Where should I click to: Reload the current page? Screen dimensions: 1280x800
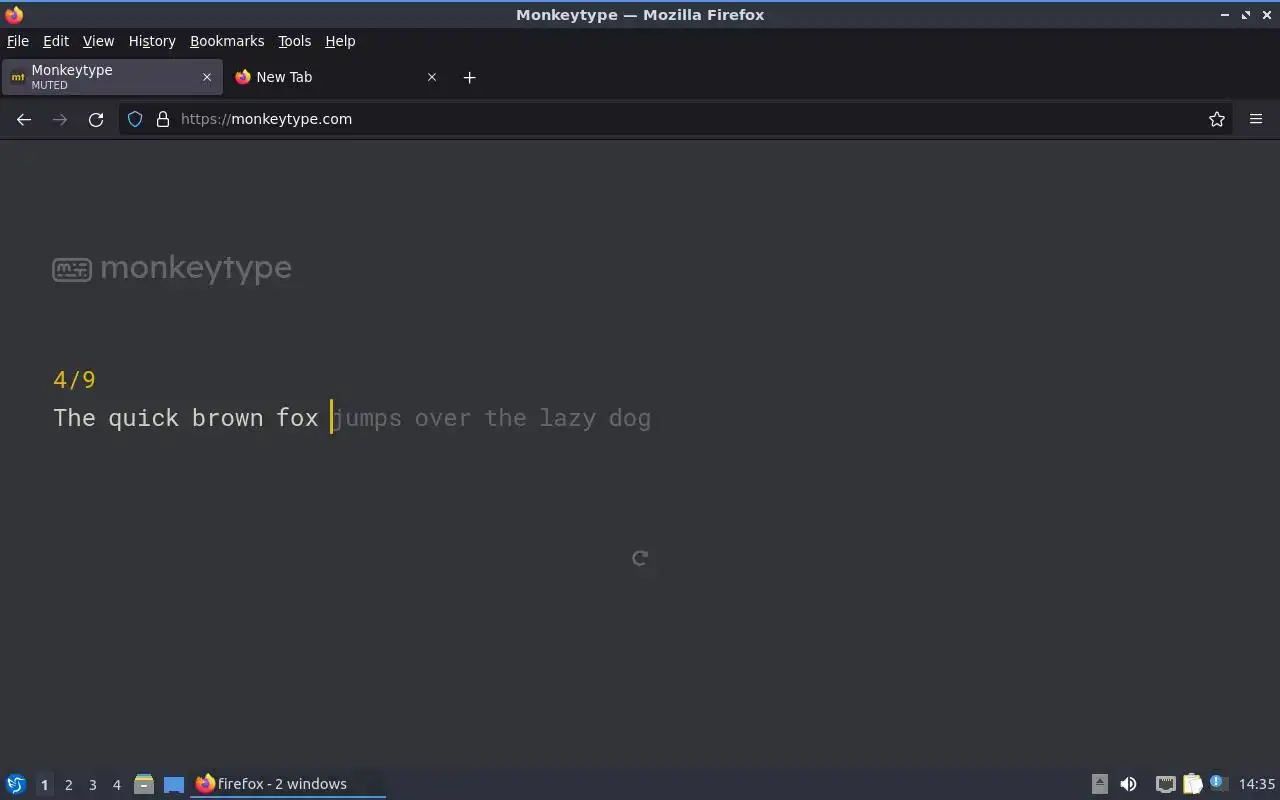[x=96, y=119]
